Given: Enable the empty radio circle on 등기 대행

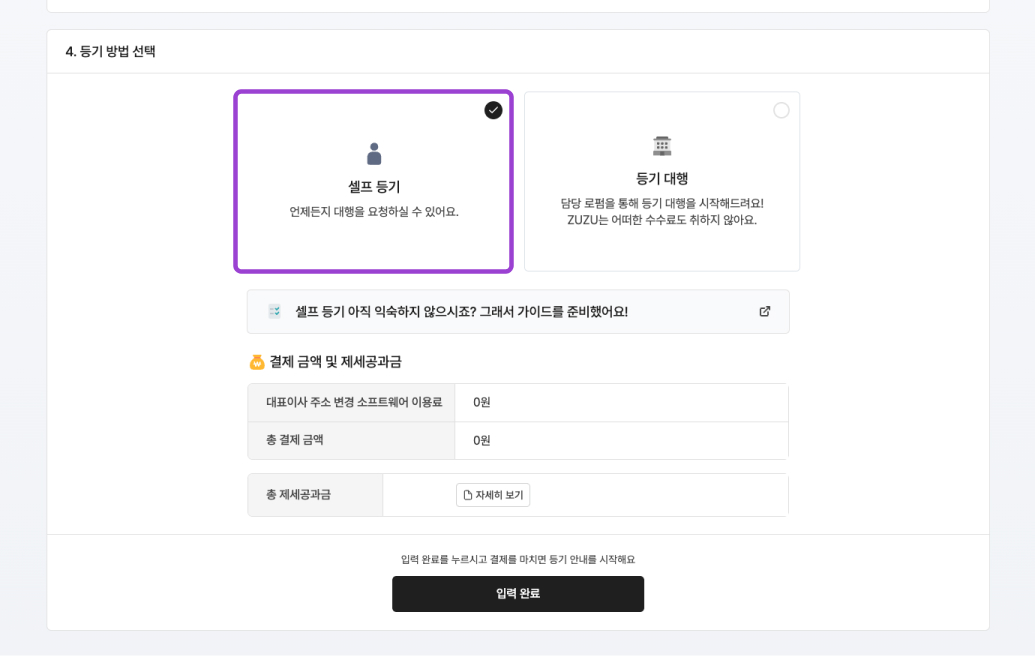Looking at the screenshot, I should [x=781, y=110].
